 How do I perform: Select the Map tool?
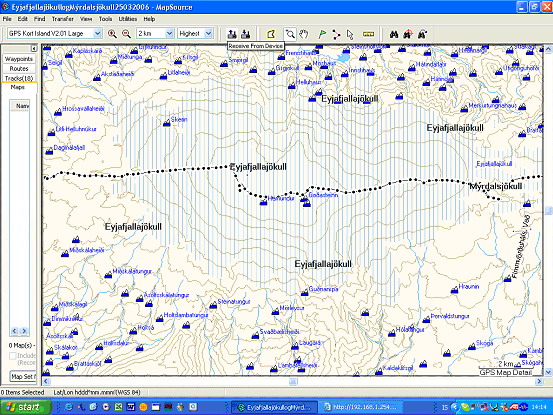[x=271, y=34]
